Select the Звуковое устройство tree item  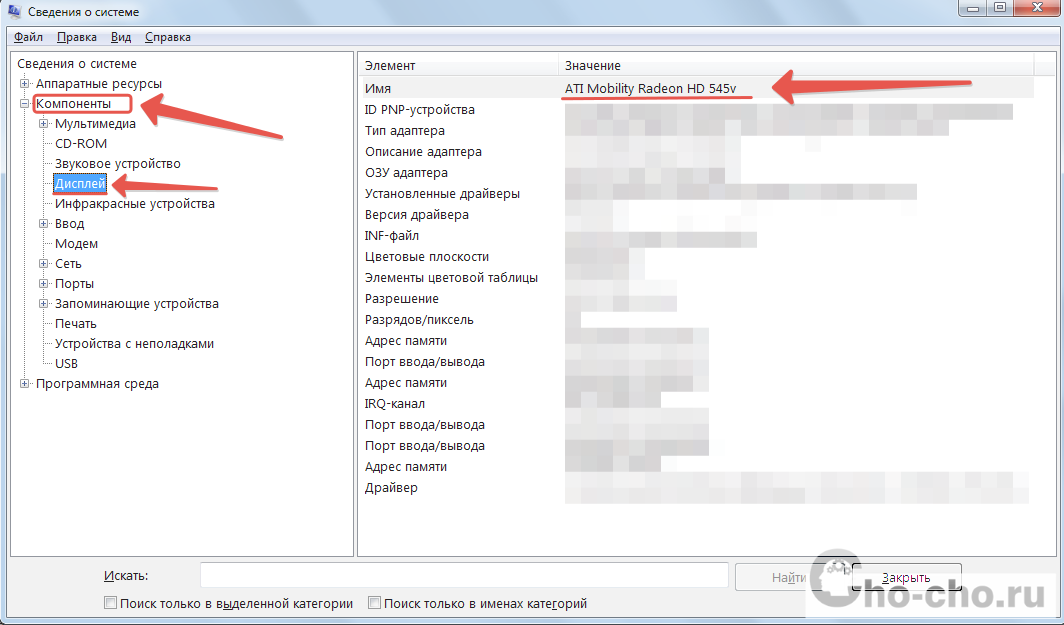(117, 164)
